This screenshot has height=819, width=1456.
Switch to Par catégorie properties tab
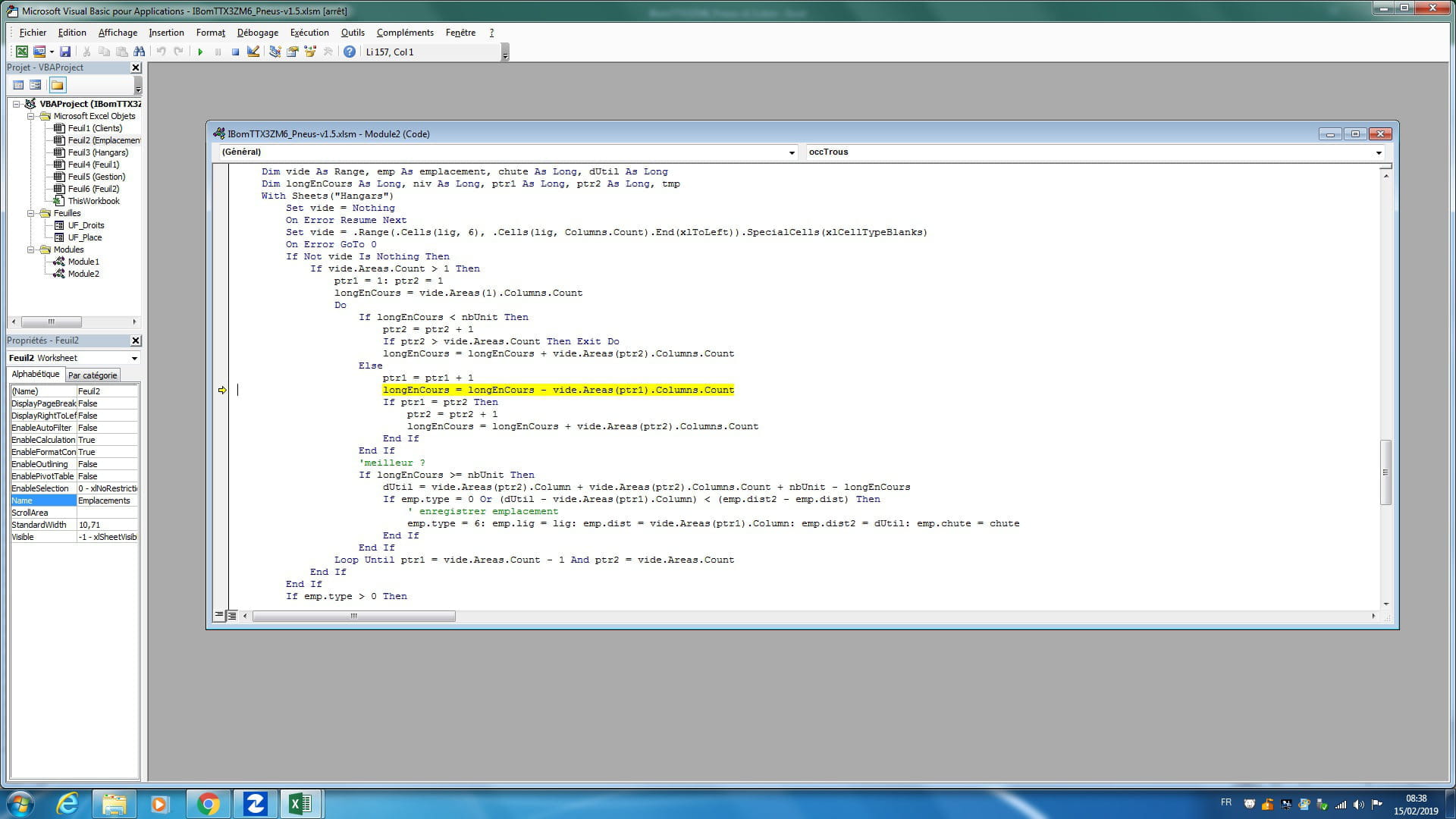click(93, 375)
